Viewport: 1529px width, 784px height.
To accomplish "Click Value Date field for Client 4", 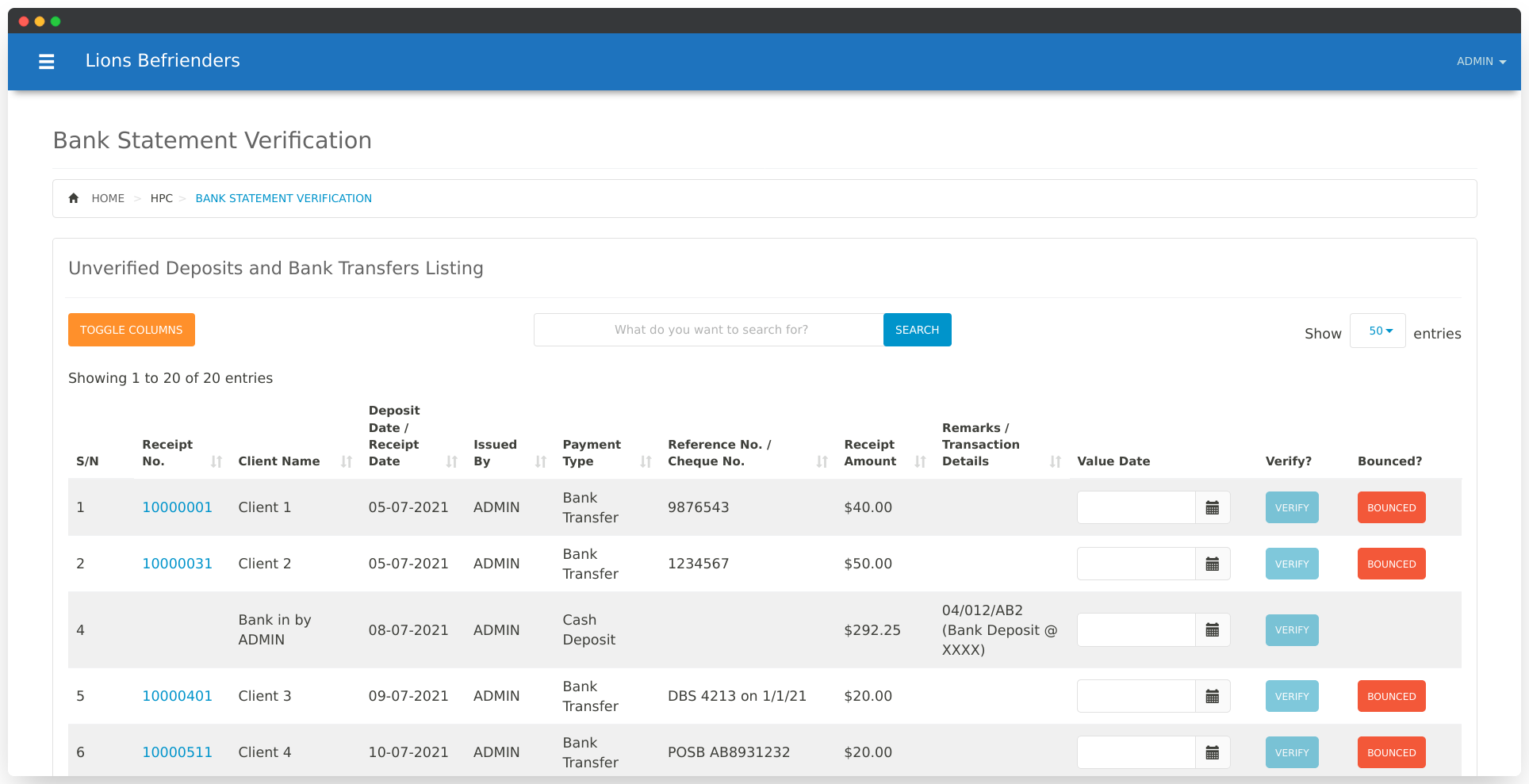I will point(1136,752).
